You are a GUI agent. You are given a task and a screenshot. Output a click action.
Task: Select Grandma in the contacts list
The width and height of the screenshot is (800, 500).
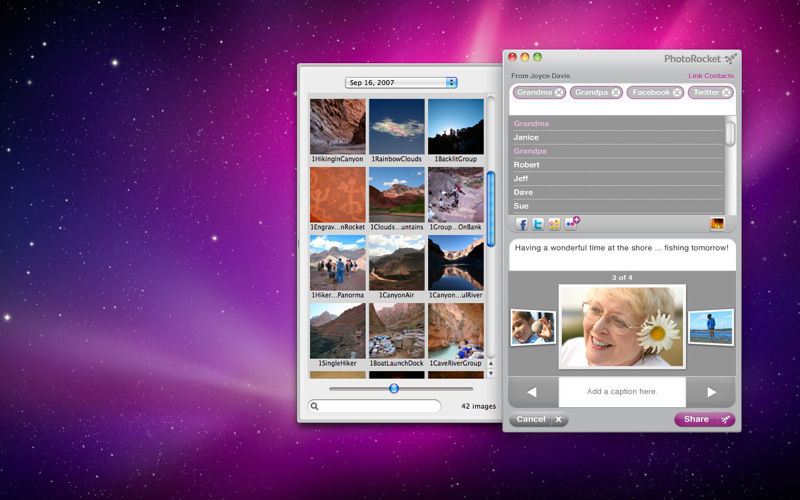click(x=616, y=123)
